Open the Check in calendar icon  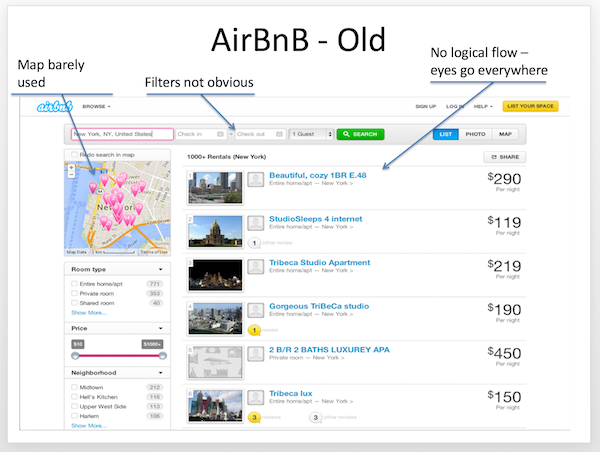point(220,134)
